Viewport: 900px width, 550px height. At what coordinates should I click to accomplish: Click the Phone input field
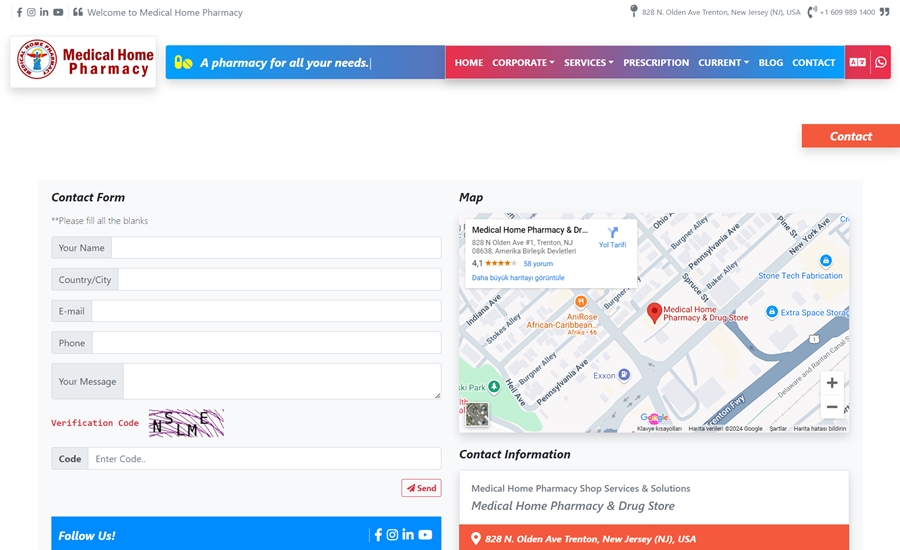[267, 342]
